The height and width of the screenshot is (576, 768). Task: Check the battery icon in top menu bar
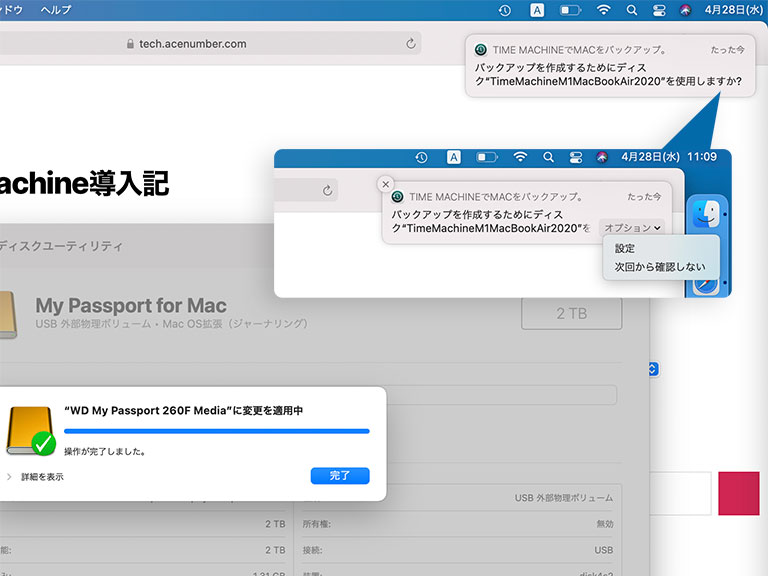tap(570, 10)
